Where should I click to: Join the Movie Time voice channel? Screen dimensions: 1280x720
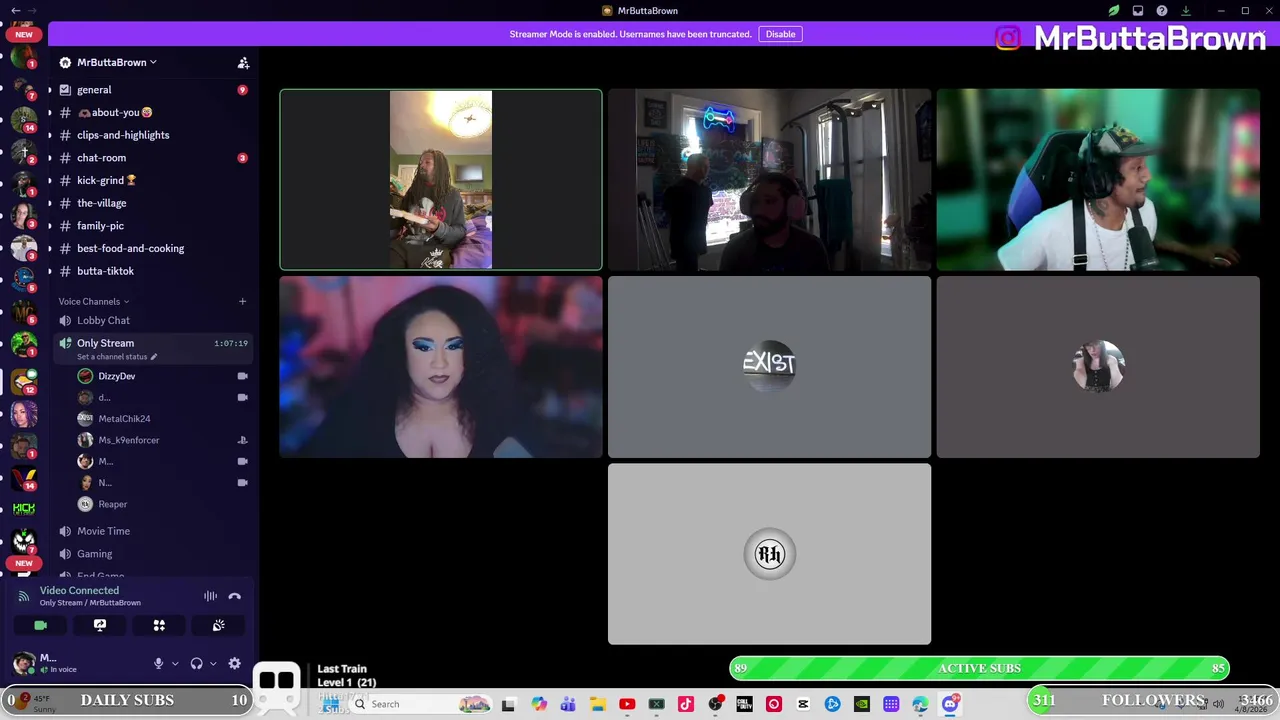click(150, 531)
